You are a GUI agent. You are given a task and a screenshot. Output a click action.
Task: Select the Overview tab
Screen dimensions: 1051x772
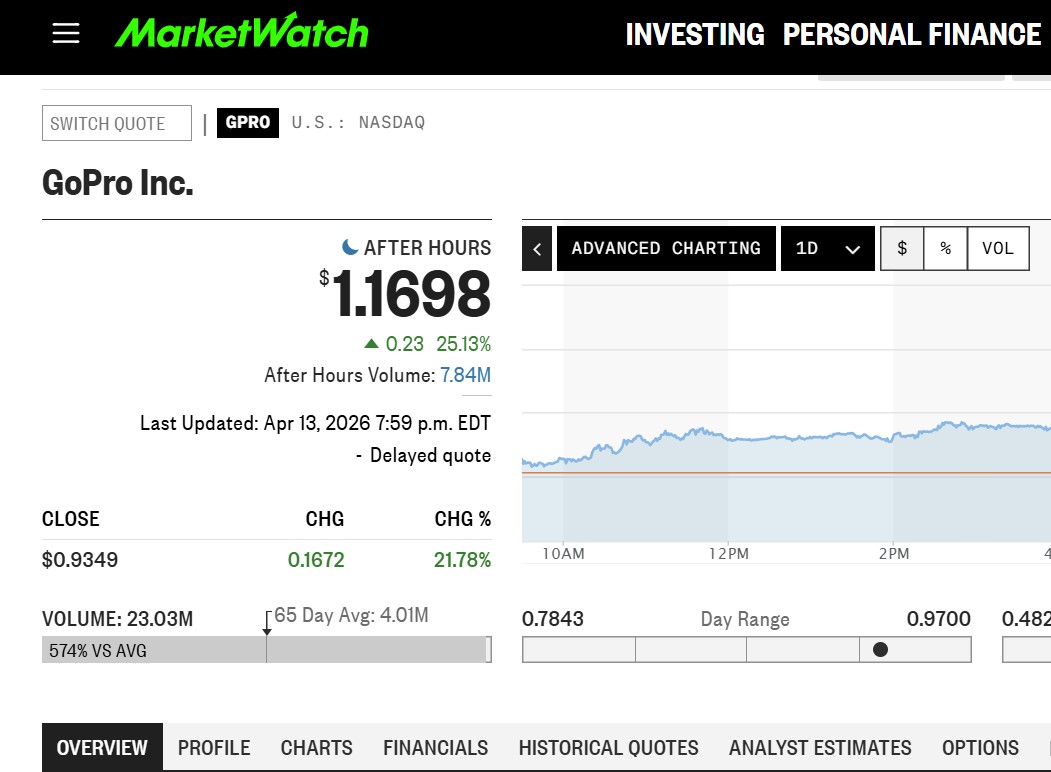[102, 747]
